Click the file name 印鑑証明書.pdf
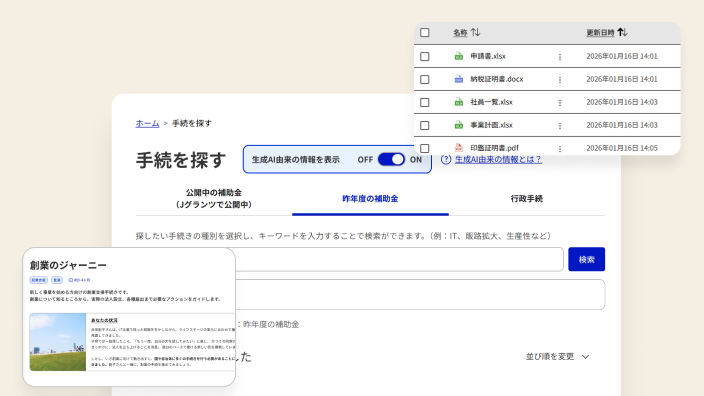 (494, 148)
